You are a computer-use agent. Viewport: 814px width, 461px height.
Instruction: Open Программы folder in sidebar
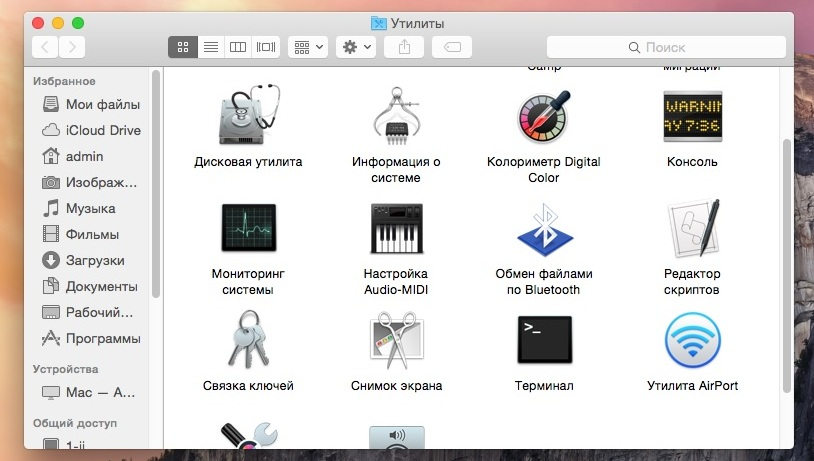[x=91, y=338]
